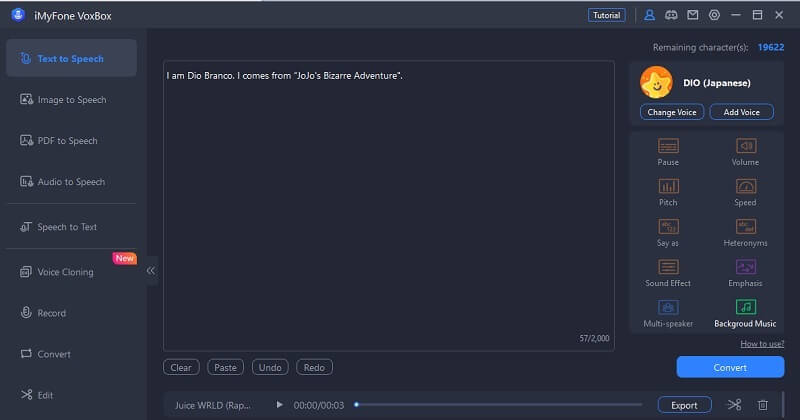Click the Export button
This screenshot has width=800, height=420.
click(x=684, y=405)
